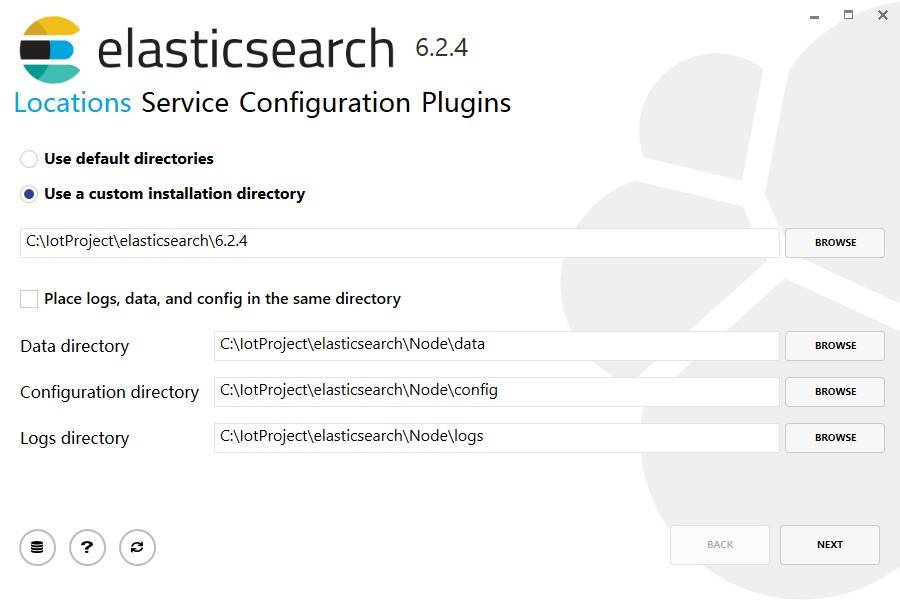Browse for the Data directory
900x600 pixels.
point(835,346)
